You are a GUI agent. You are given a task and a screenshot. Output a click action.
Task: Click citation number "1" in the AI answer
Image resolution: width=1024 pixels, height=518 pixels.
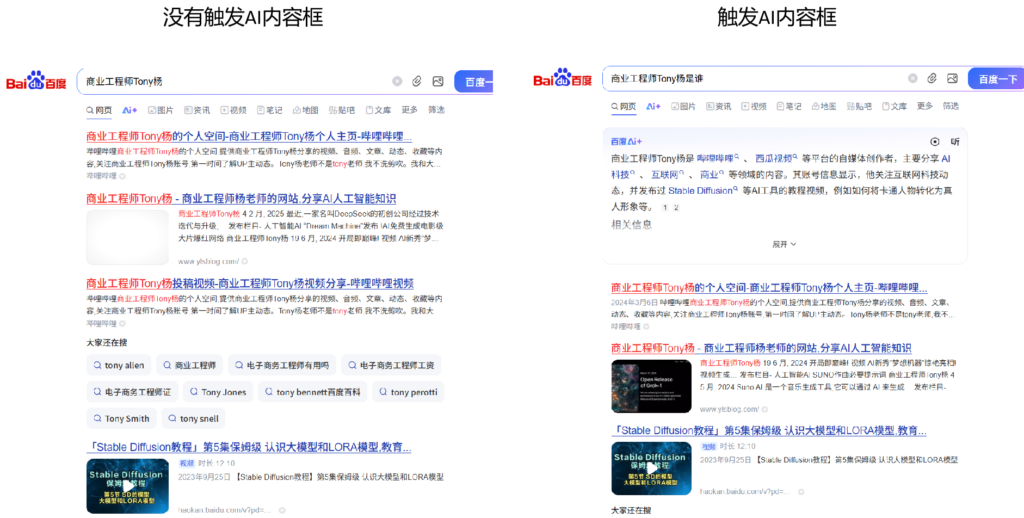coord(664,207)
